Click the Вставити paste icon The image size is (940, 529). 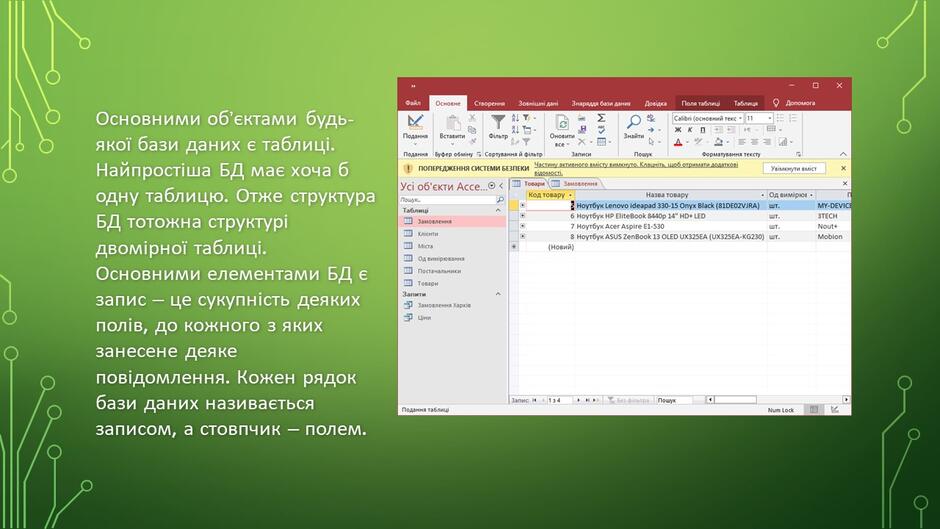click(453, 122)
